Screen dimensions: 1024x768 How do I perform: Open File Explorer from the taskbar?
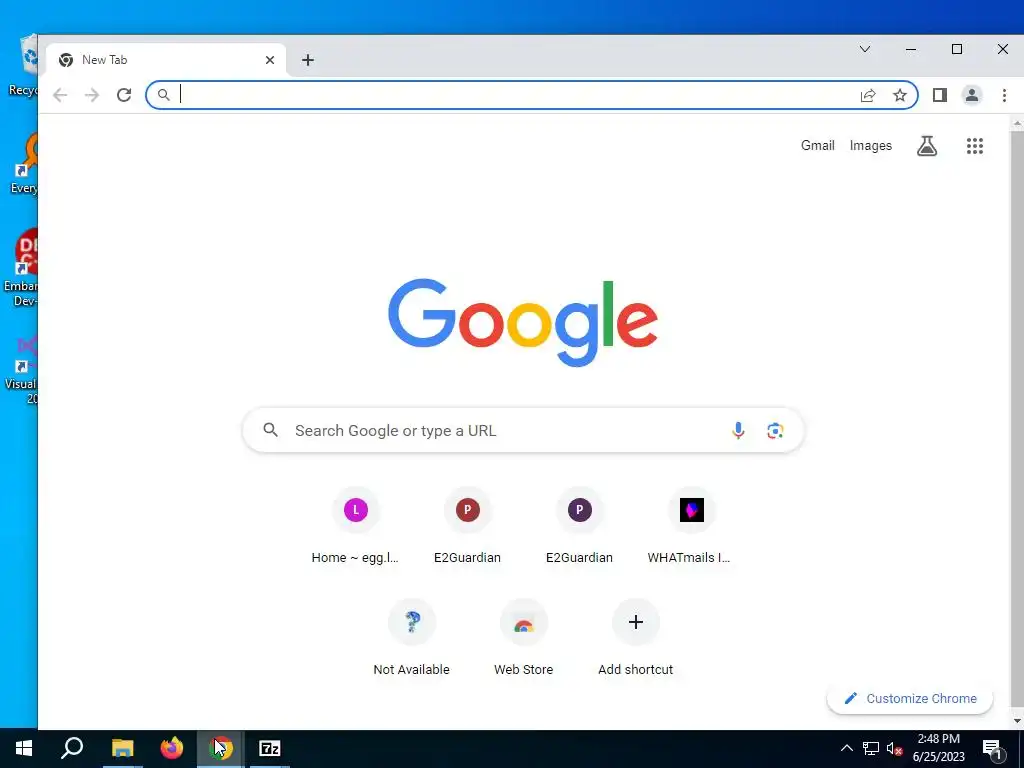click(x=122, y=748)
